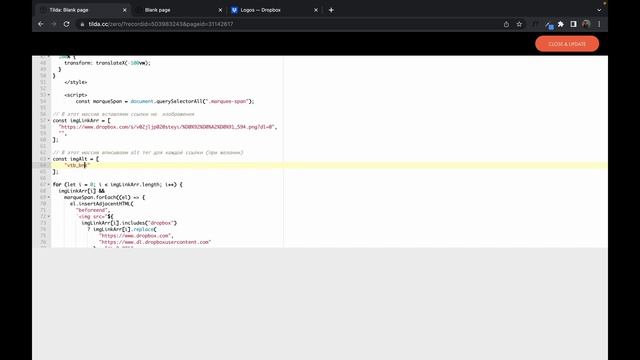Click the Dropbox favicon on Logos tab

(234, 10)
